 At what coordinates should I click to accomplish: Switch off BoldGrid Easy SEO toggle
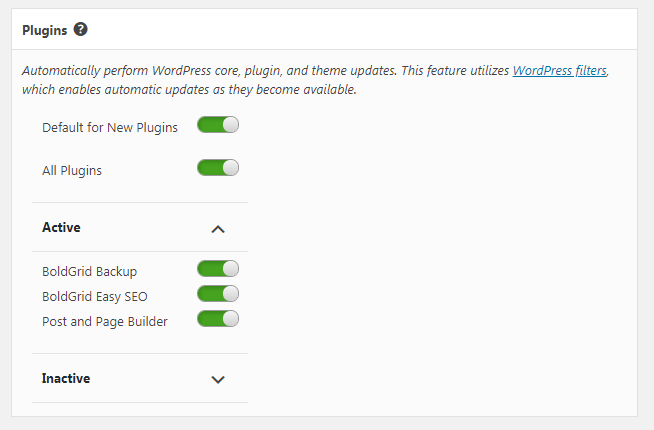tap(218, 294)
